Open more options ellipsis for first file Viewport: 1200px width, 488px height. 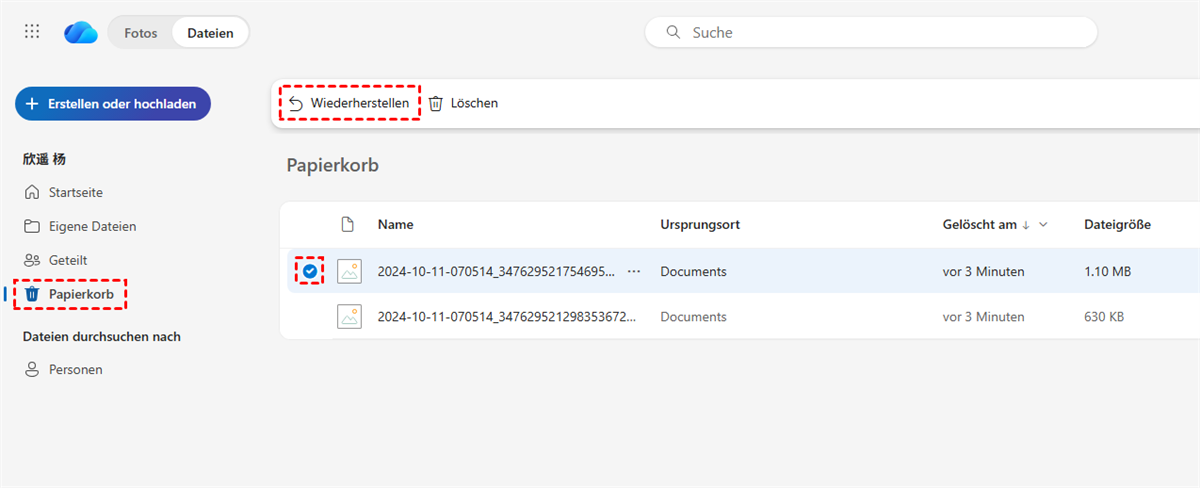pos(633,271)
